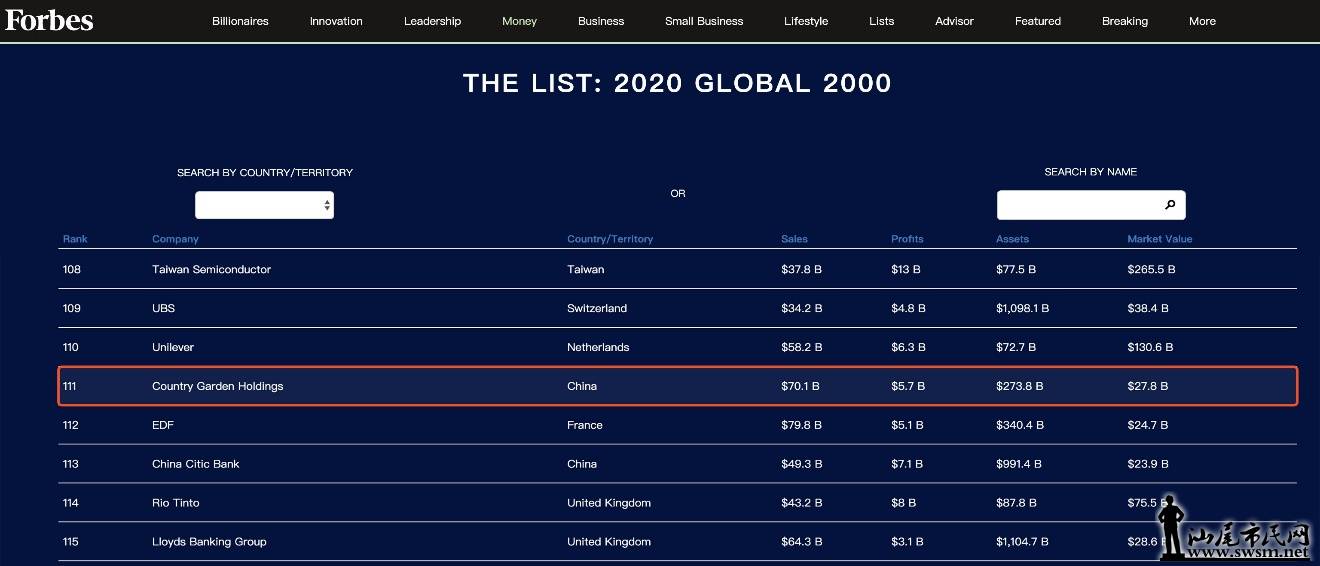Open the Lifestyle menu
This screenshot has width=1320, height=566.
coord(806,21)
